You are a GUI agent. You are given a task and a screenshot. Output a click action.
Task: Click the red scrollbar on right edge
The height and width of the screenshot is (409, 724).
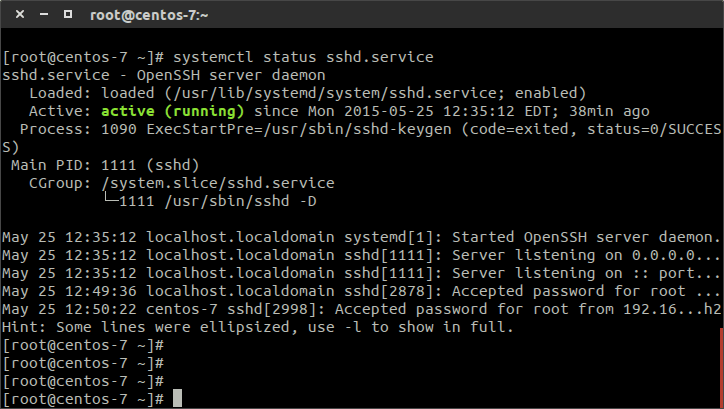coord(722,367)
